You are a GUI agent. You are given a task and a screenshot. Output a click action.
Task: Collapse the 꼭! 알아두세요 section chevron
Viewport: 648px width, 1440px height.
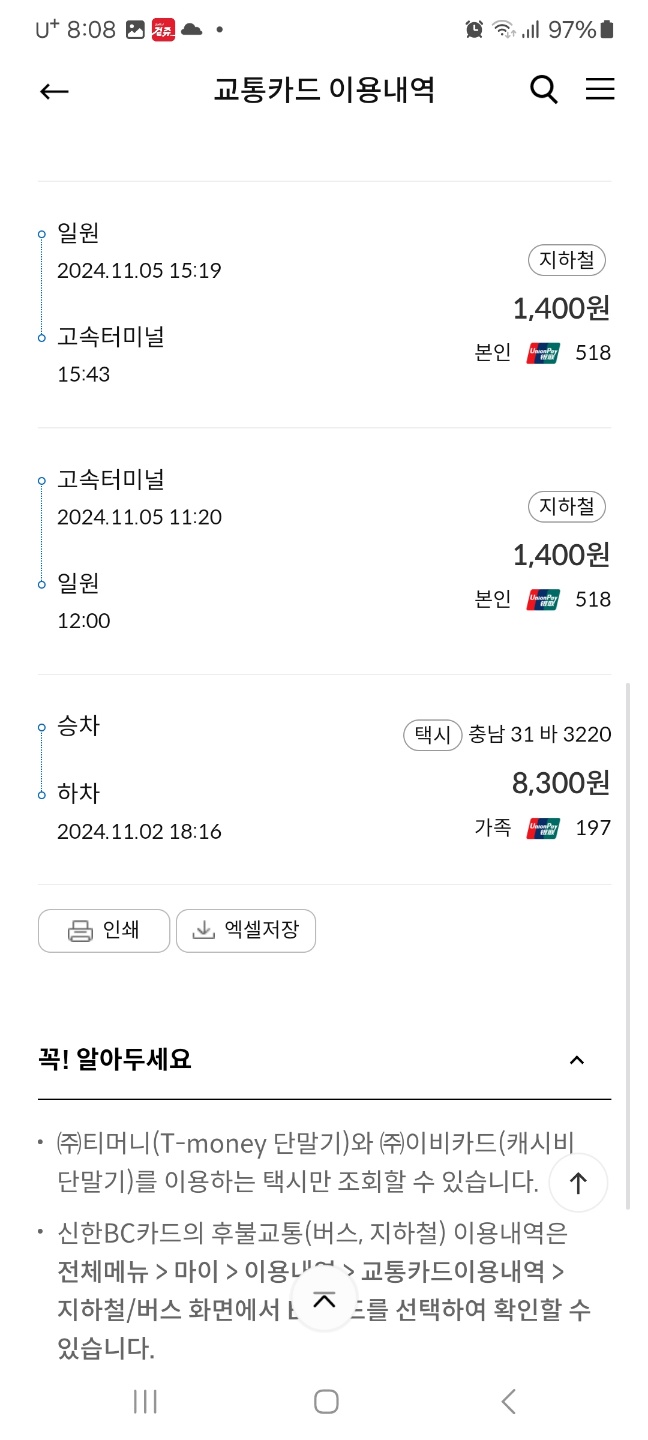point(577,1060)
